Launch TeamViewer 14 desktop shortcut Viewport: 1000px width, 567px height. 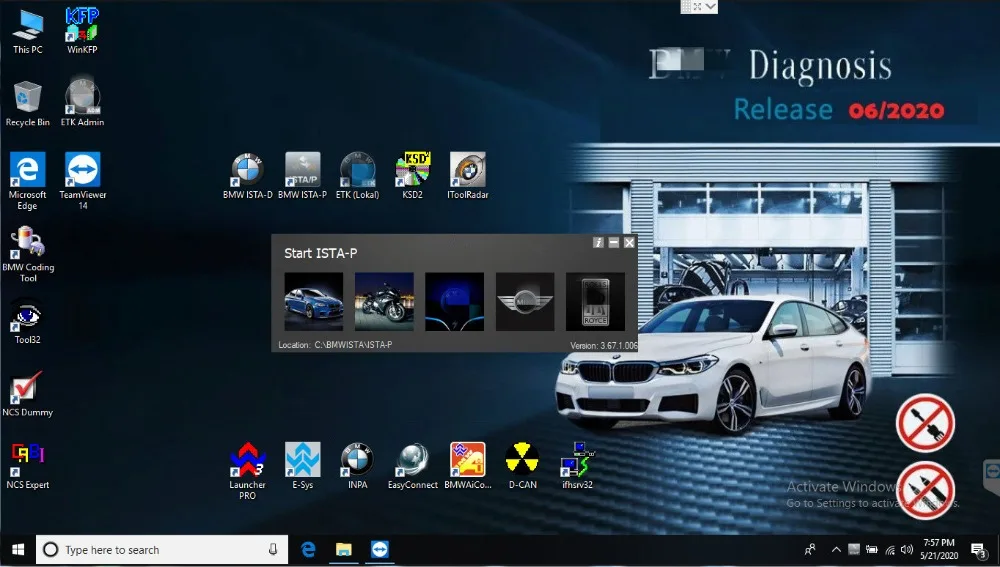pyautogui.click(x=82, y=181)
